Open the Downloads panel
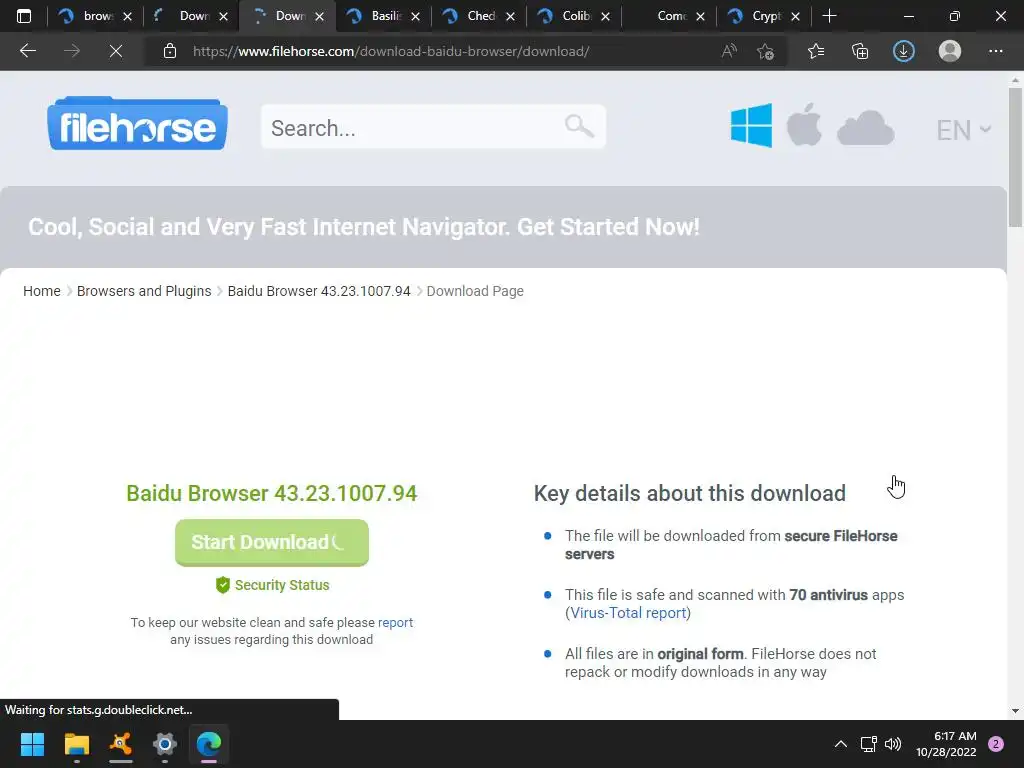Screen dimensions: 1024x768 pos(904,51)
